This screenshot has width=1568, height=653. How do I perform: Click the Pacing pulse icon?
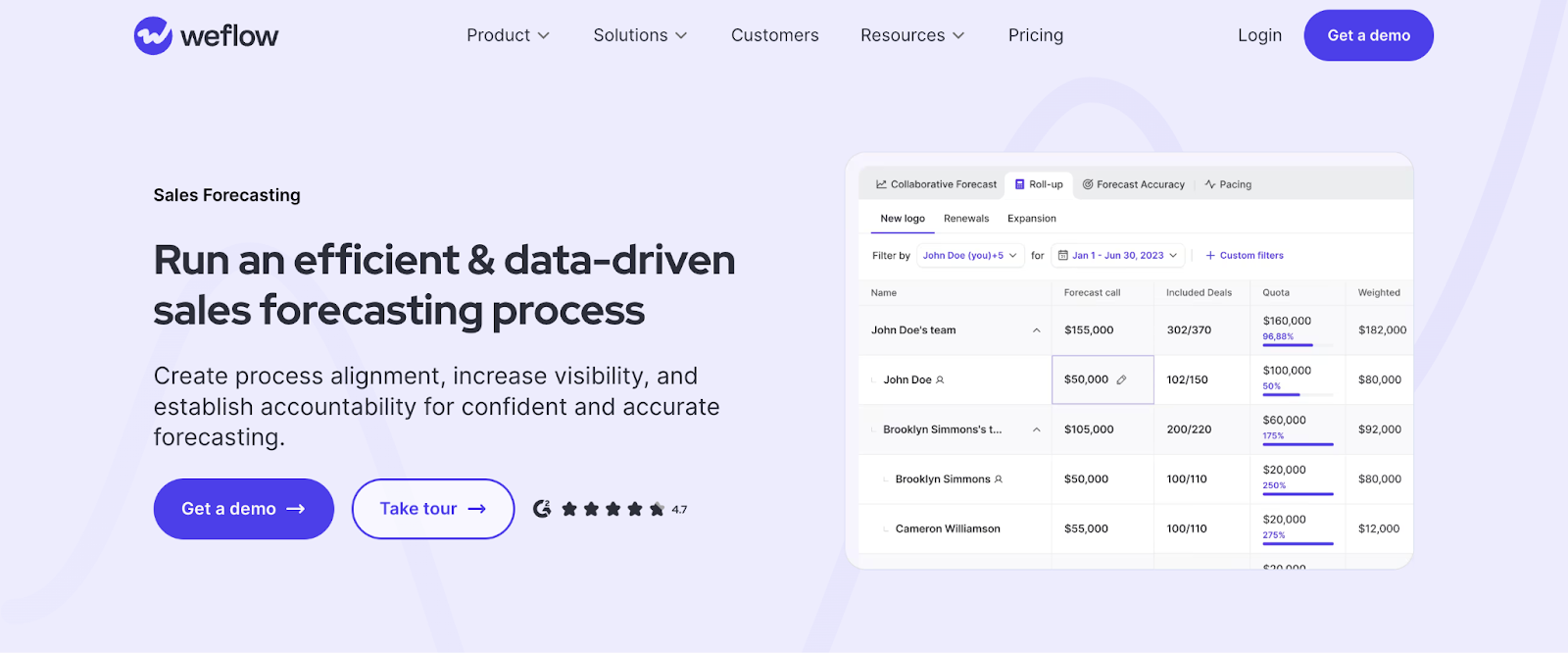1210,184
